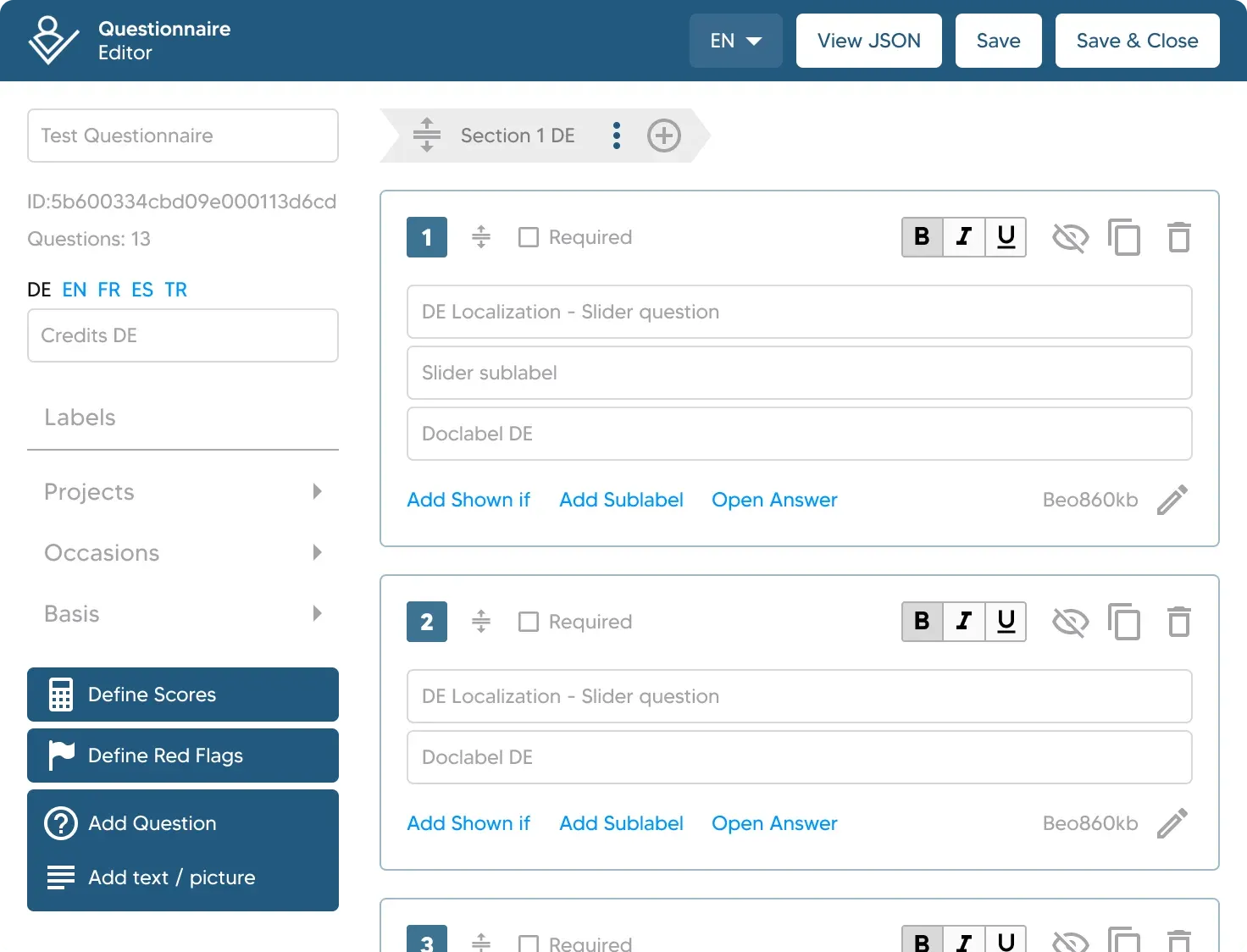Toggle underline formatting on question 1

[x=1006, y=237]
